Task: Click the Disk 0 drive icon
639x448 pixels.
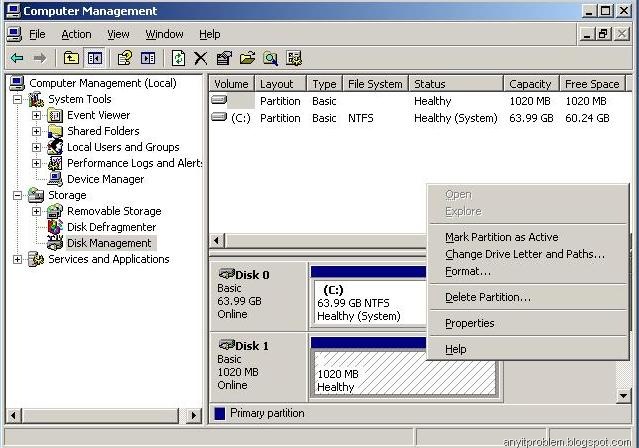Action: 227,274
